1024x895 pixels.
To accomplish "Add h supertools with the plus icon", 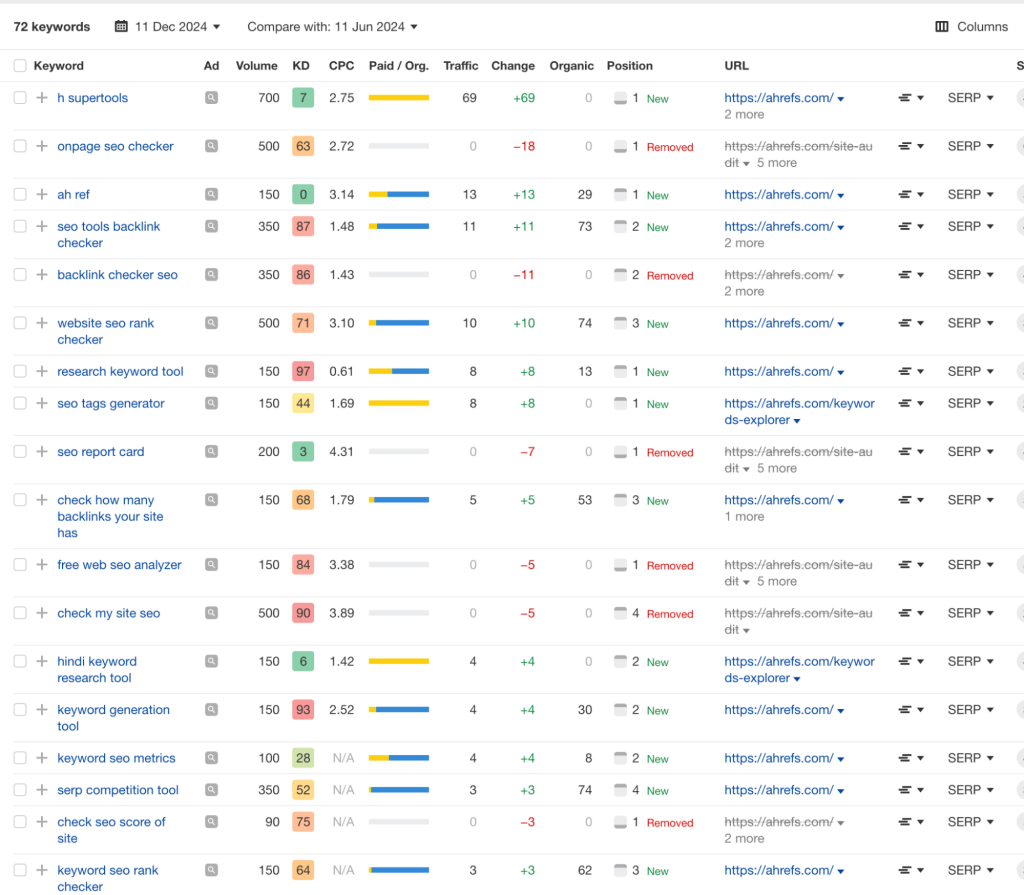I will [42, 97].
